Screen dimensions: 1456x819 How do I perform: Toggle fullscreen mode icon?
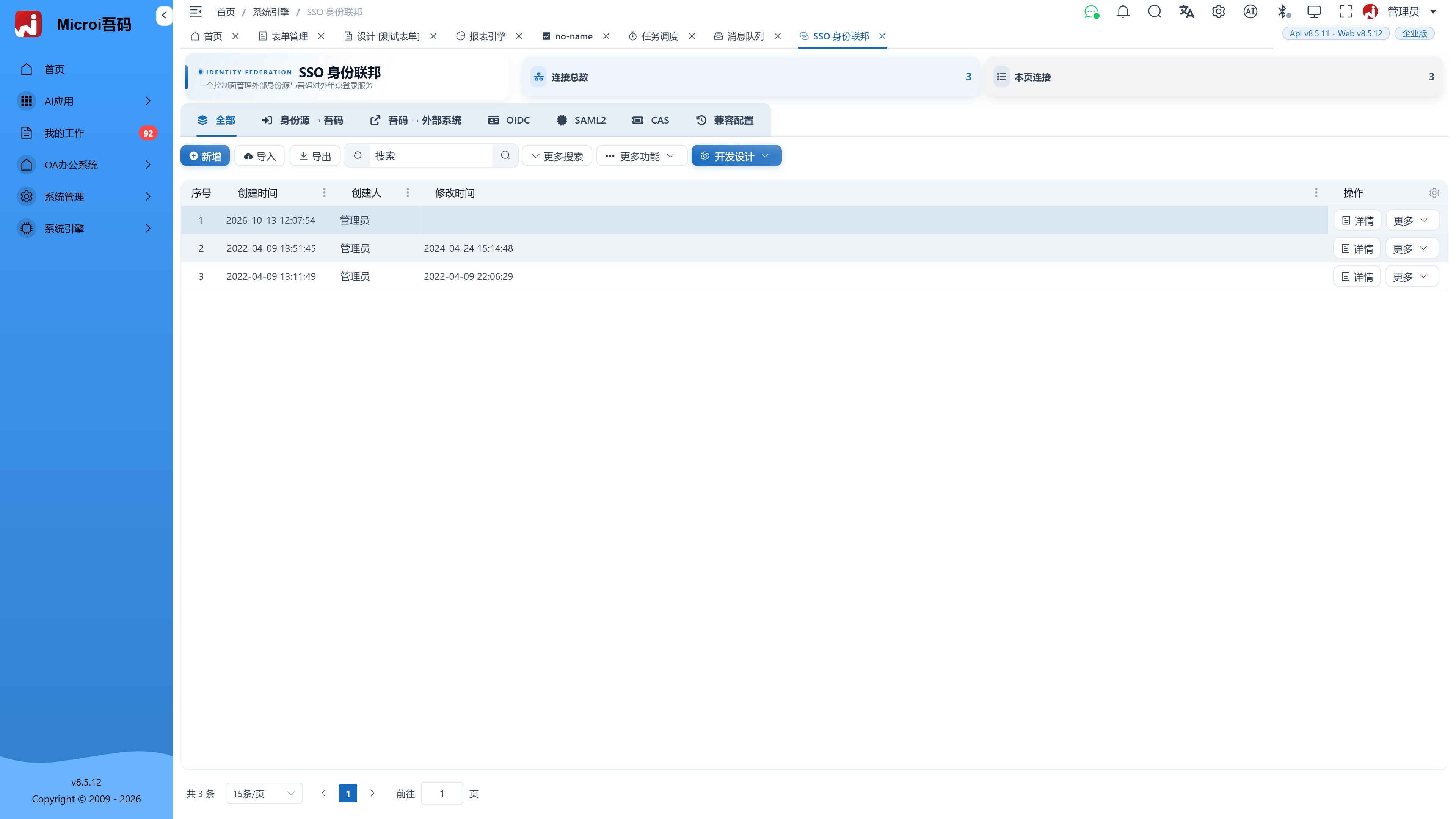pyautogui.click(x=1346, y=11)
